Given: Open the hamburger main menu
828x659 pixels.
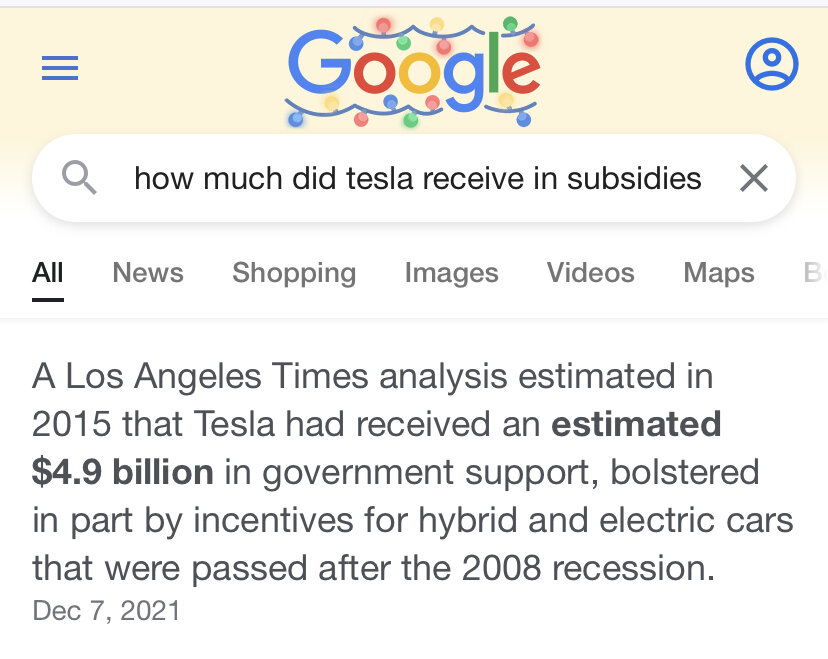Looking at the screenshot, I should pos(60,68).
